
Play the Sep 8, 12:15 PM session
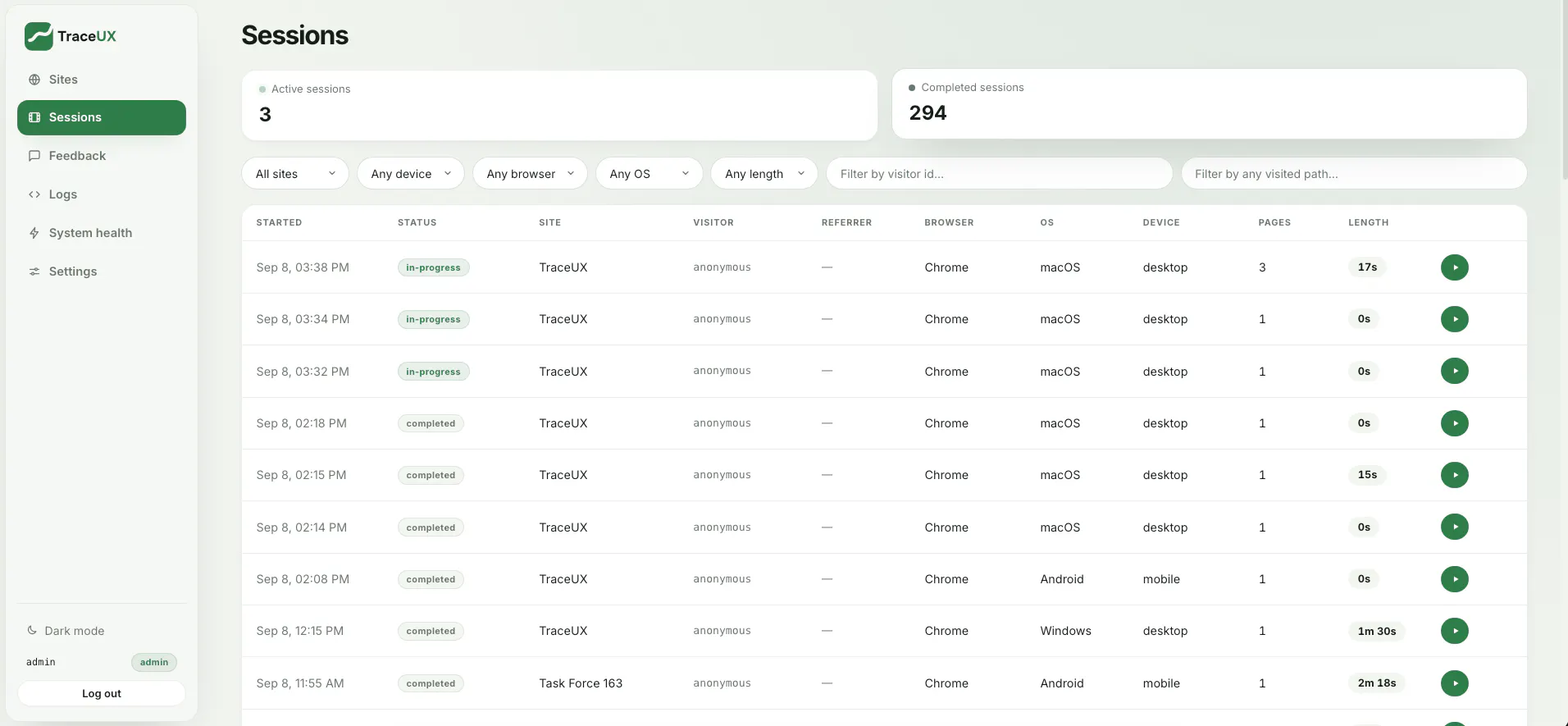click(x=1455, y=631)
